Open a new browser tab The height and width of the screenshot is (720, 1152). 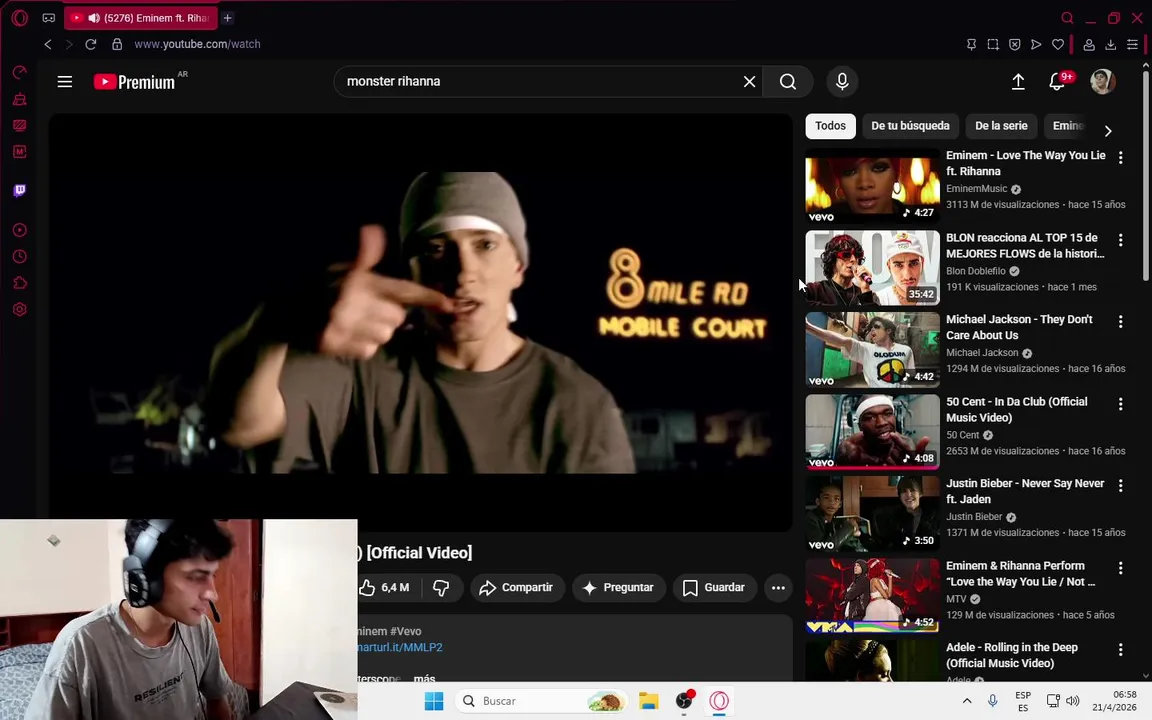click(x=228, y=18)
